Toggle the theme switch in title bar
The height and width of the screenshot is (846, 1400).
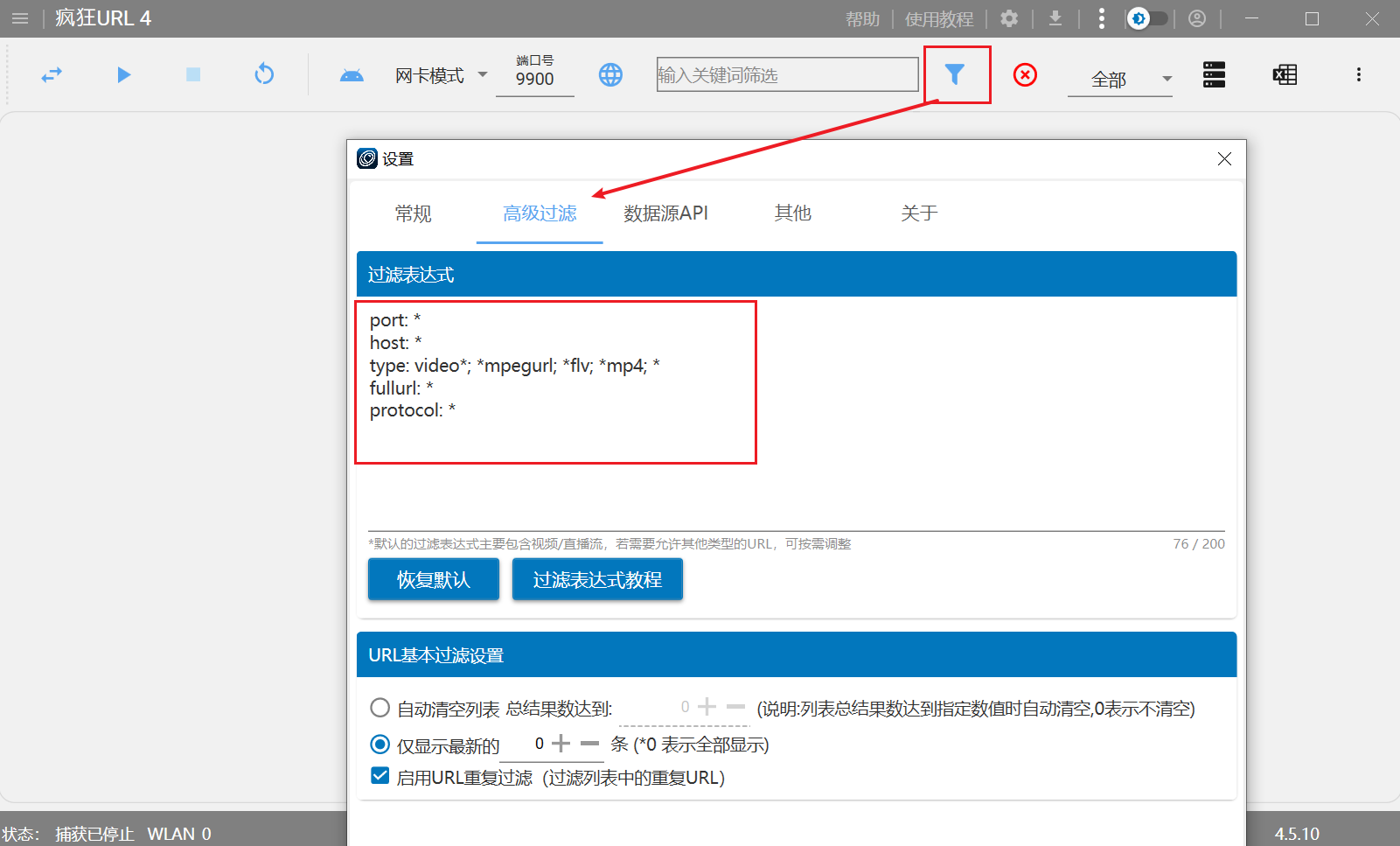point(1148,18)
